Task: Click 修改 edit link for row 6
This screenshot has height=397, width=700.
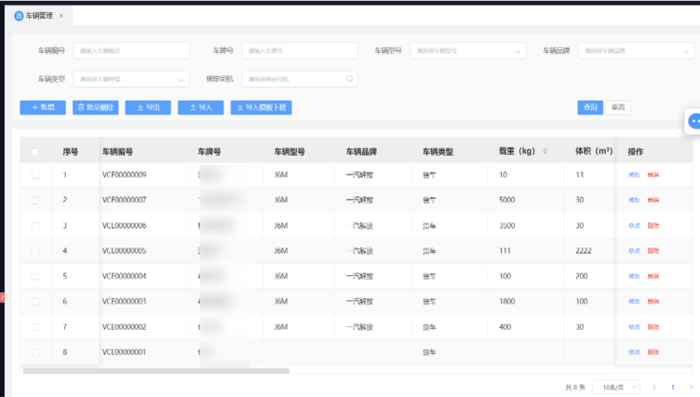Action: 634,301
